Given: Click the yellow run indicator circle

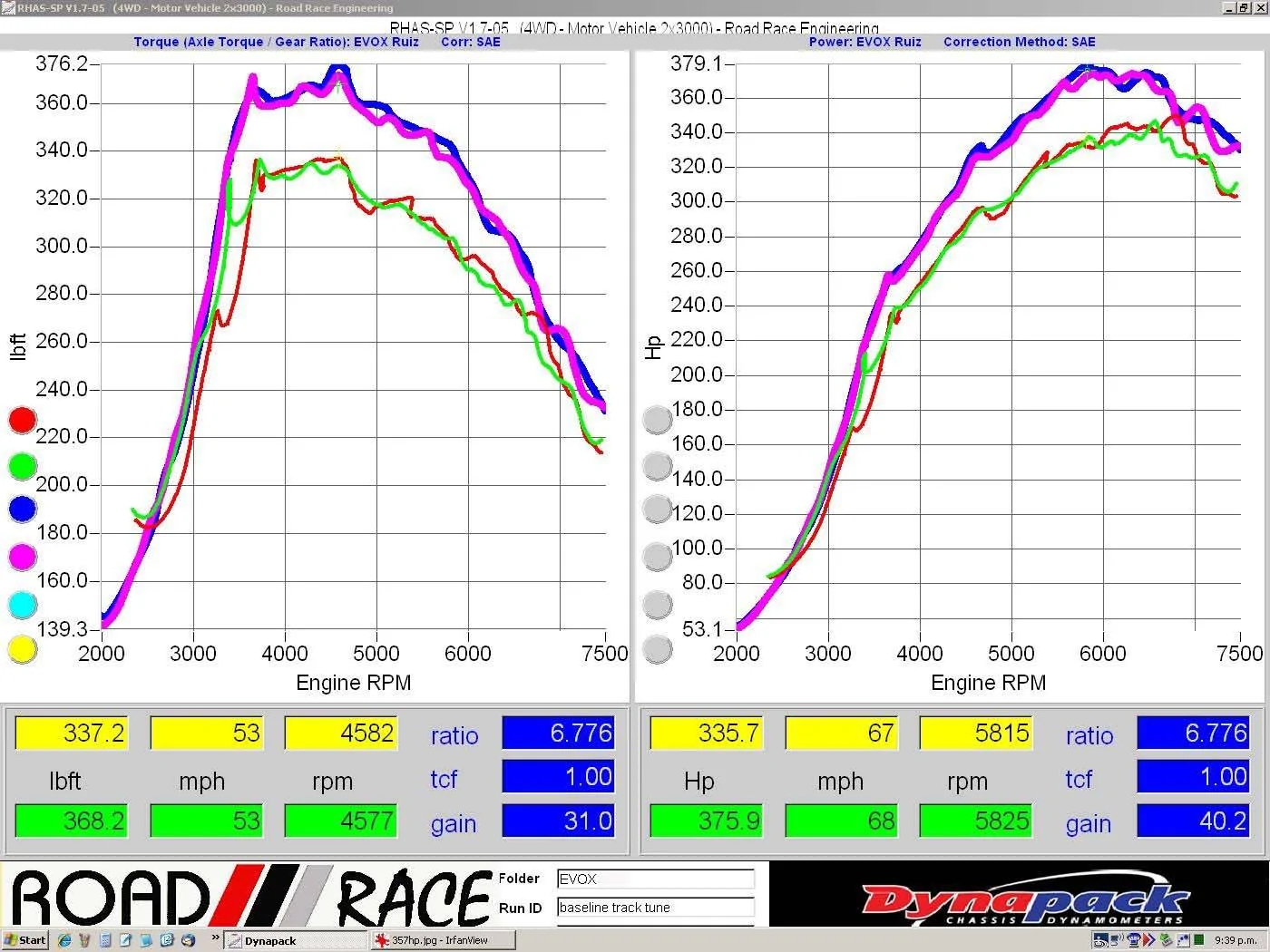Looking at the screenshot, I should click(22, 649).
